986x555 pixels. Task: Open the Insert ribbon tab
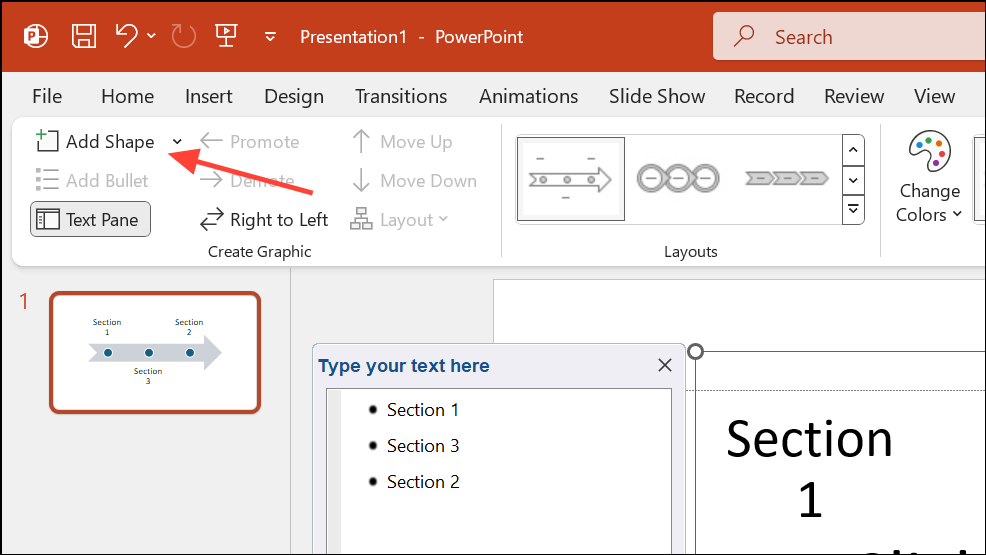pos(208,96)
